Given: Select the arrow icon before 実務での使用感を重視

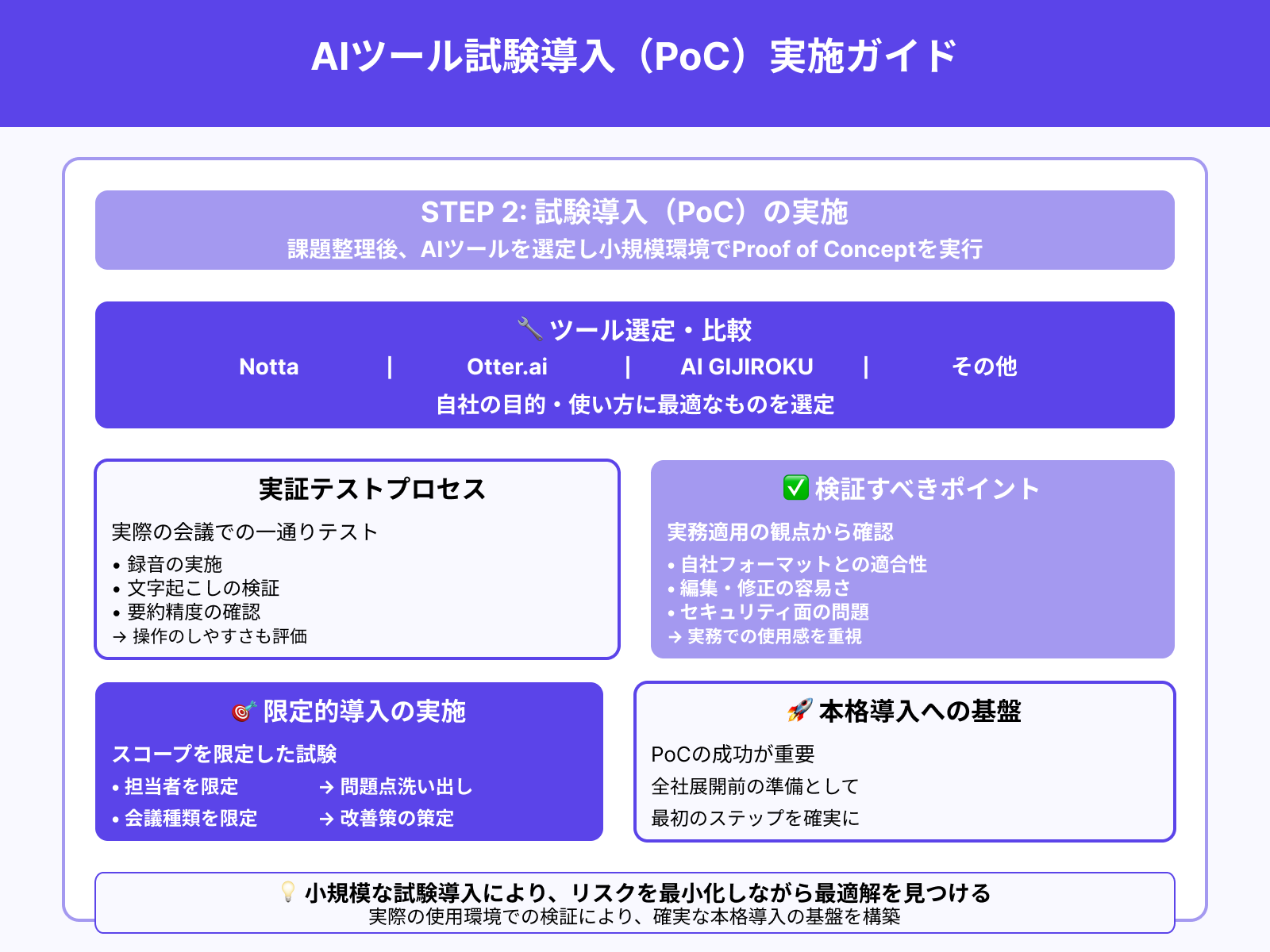Looking at the screenshot, I should pos(673,635).
